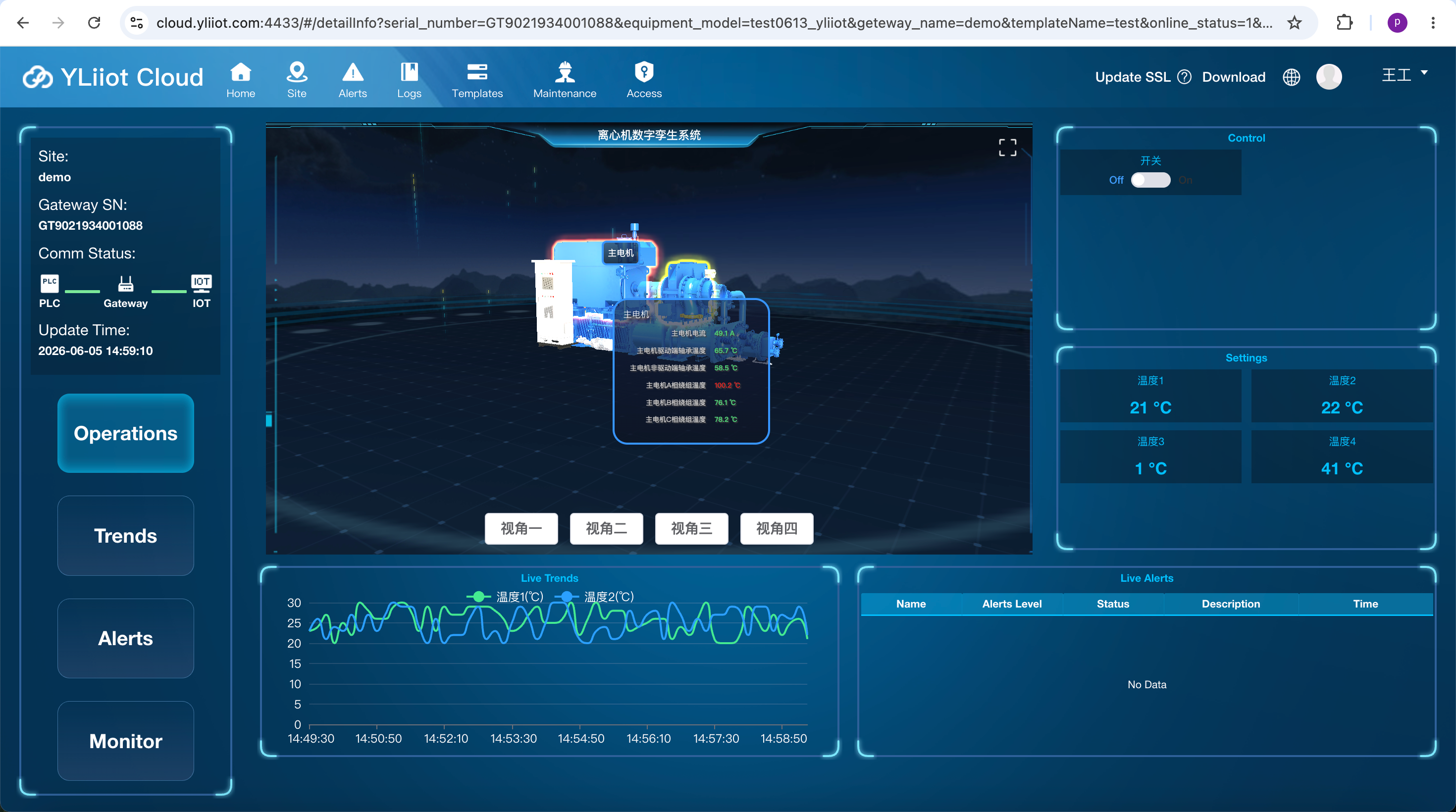Toggle 温度2 series in chart legend
Image resolution: width=1456 pixels, height=812 pixels.
click(594, 597)
